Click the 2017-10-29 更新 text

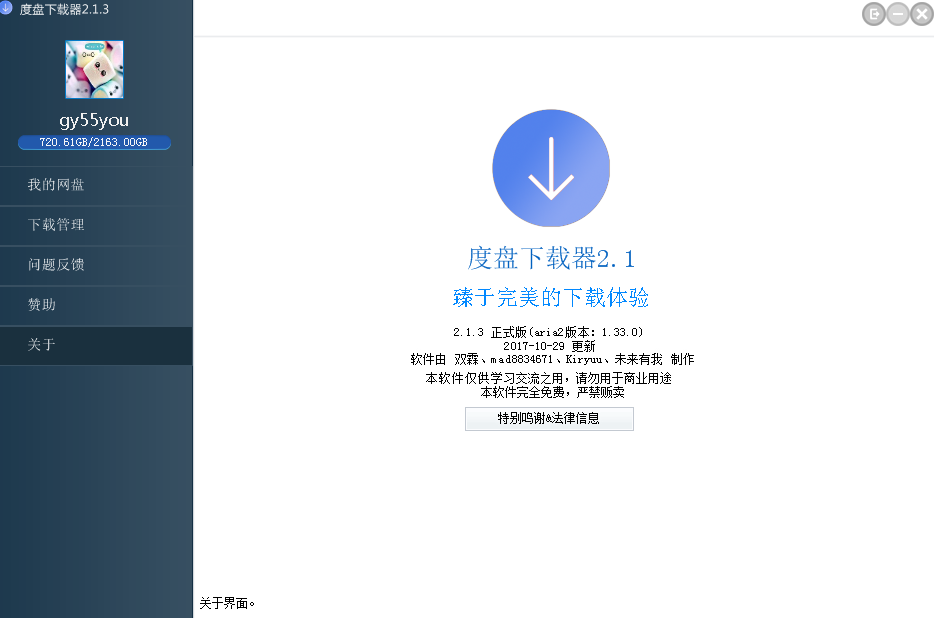coord(548,345)
